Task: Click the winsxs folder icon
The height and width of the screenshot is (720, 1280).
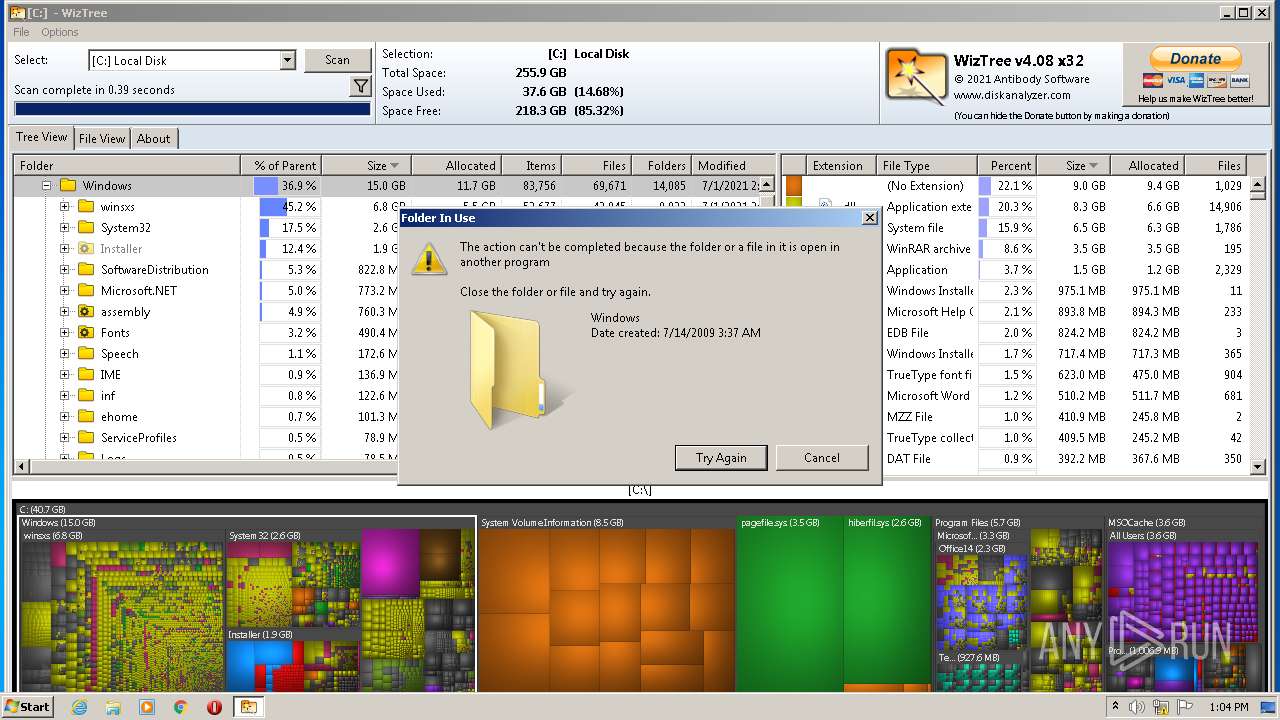Action: click(86, 206)
